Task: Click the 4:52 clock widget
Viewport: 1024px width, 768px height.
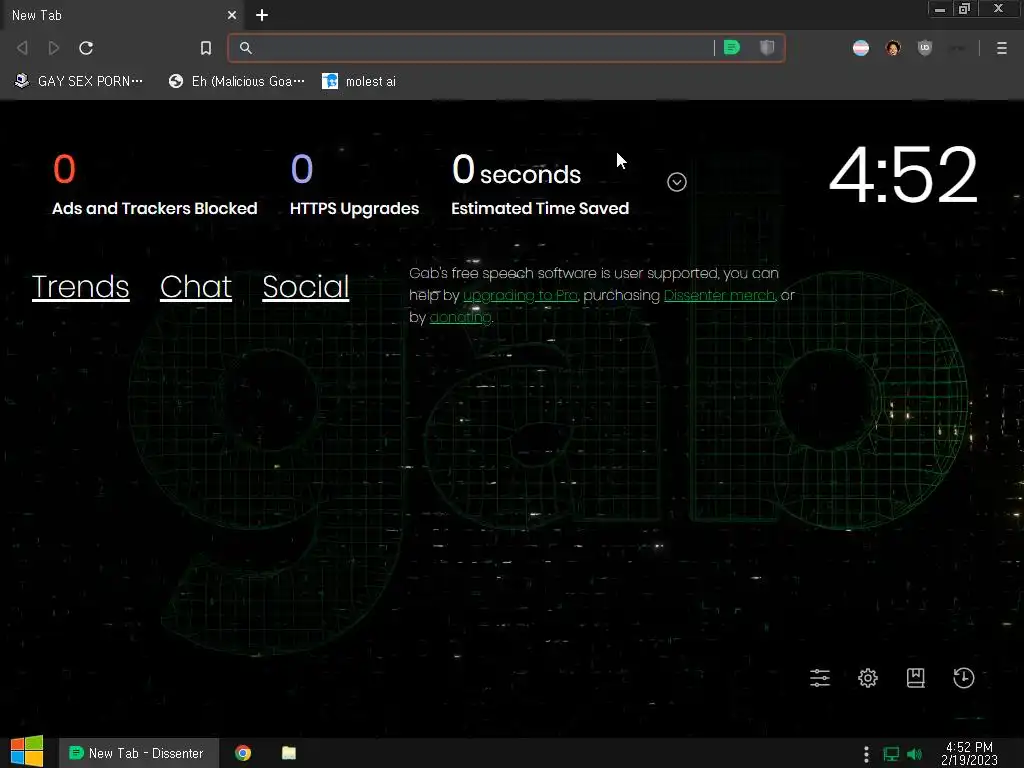Action: click(x=903, y=174)
